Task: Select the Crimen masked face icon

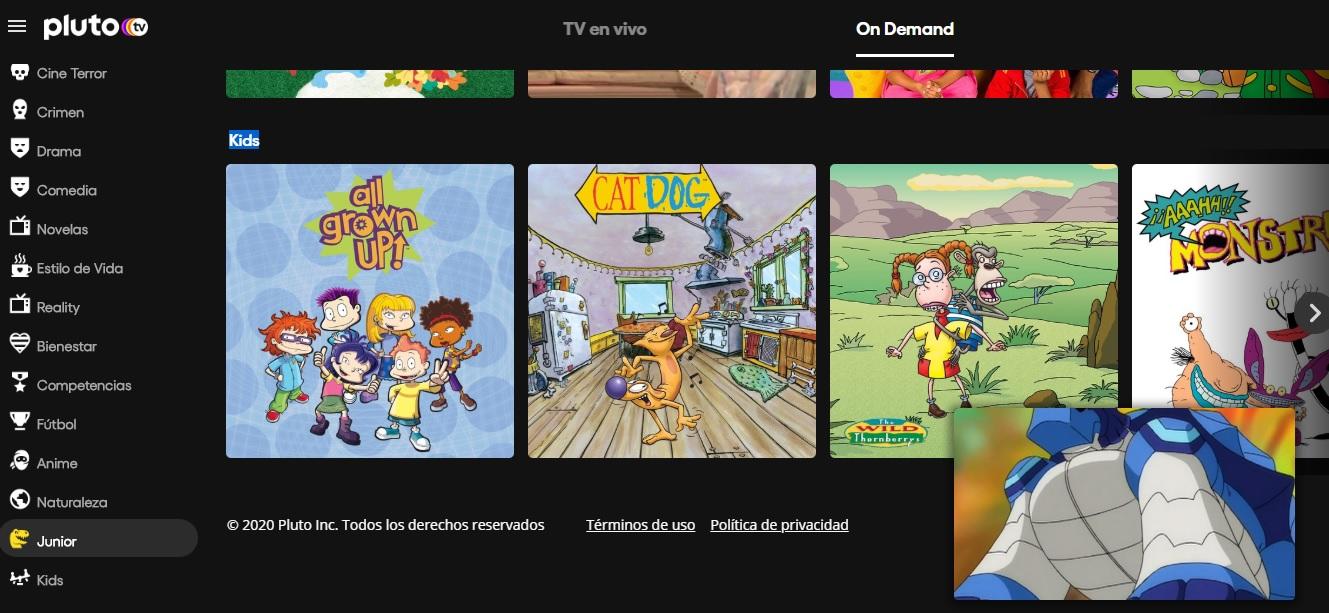Action: click(19, 112)
